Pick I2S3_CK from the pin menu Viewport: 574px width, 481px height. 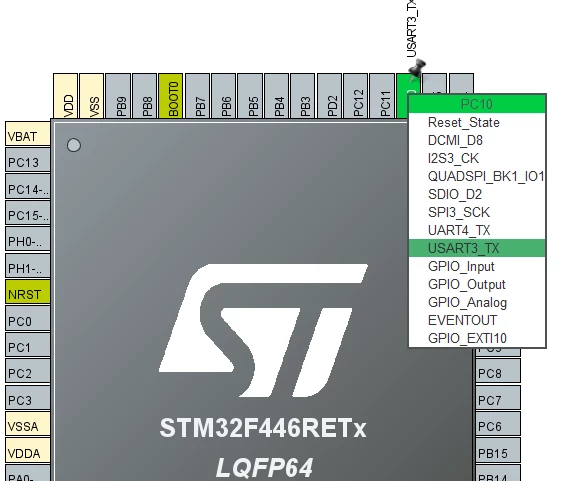pos(477,158)
